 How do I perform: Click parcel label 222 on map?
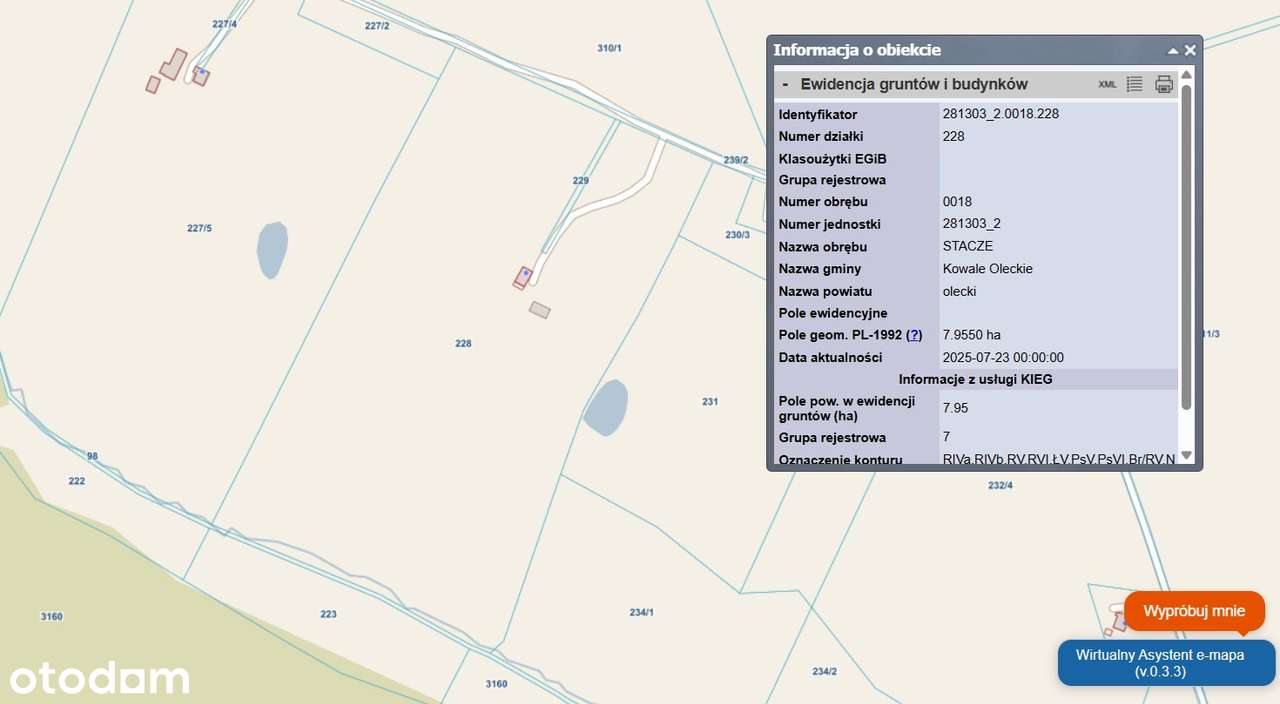(77, 481)
